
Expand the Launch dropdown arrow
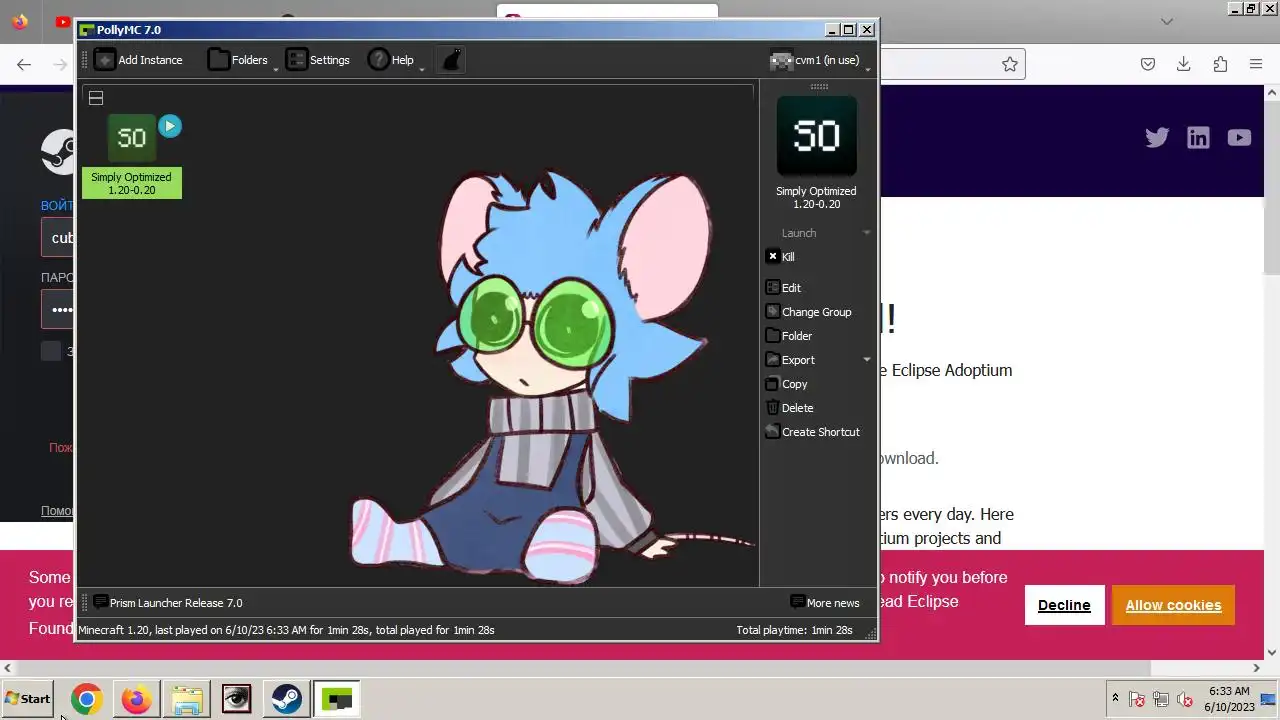point(866,233)
